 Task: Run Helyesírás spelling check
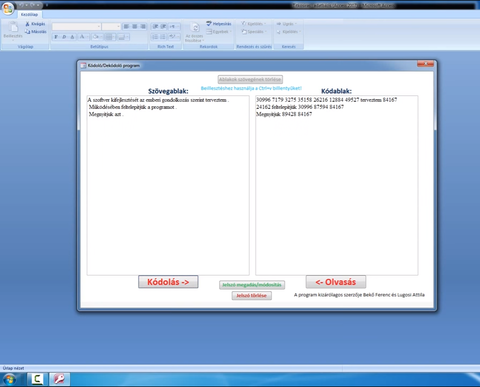pos(219,24)
